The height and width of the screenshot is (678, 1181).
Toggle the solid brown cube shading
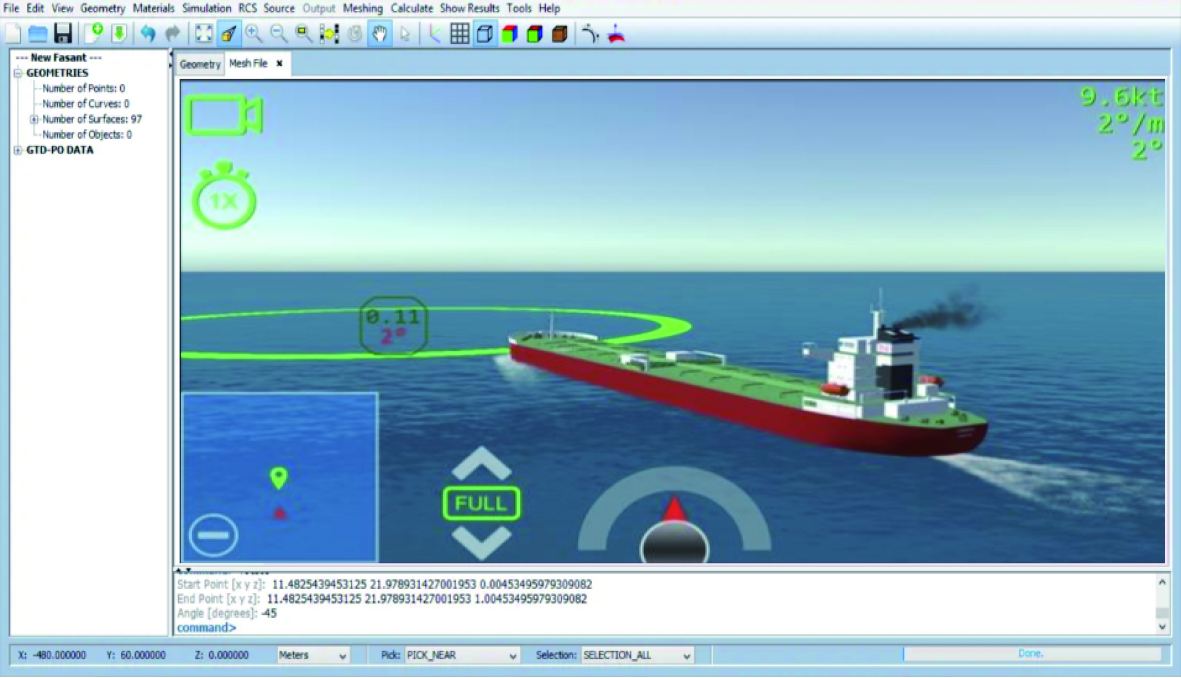559,33
